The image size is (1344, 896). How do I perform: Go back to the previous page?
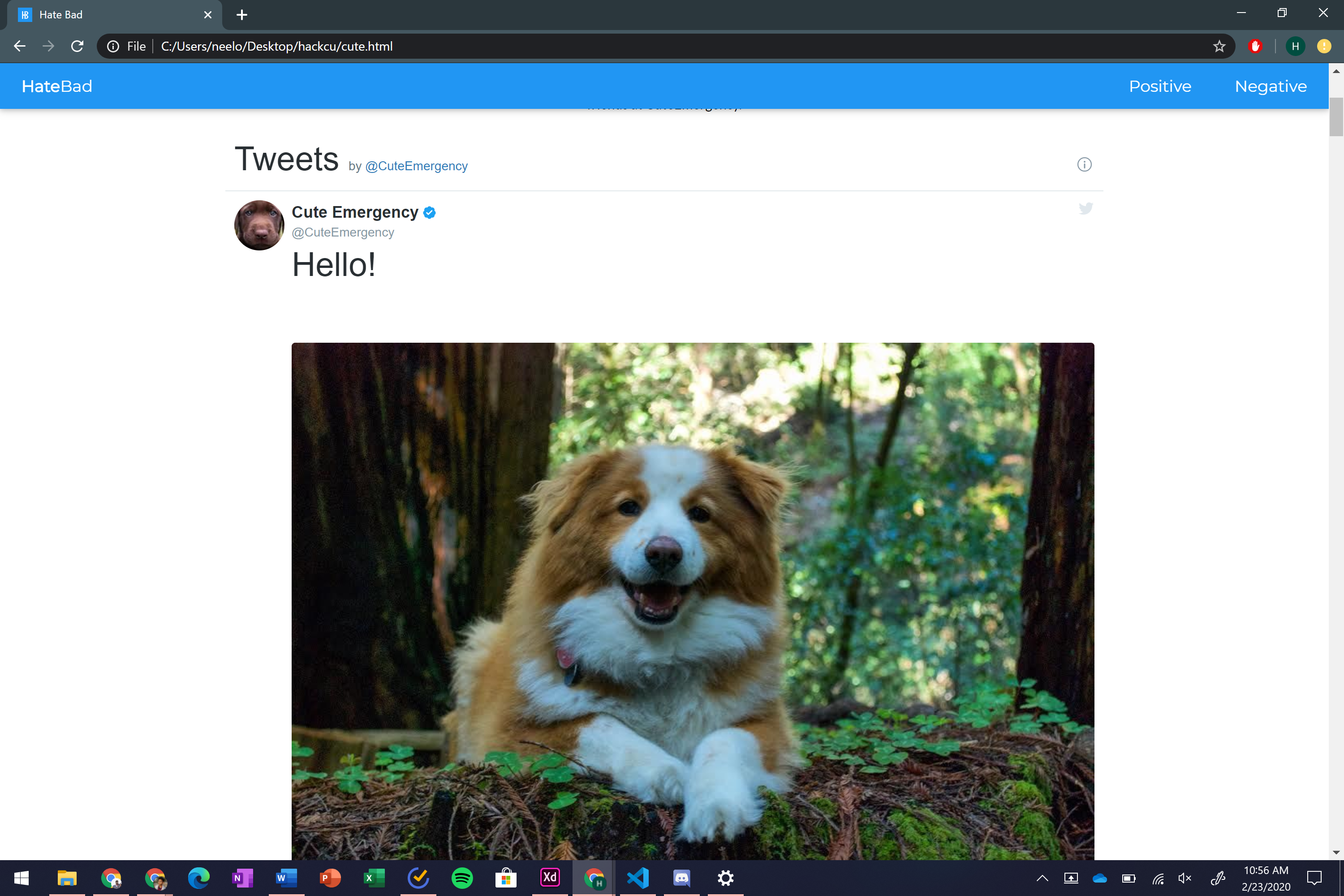[x=20, y=46]
